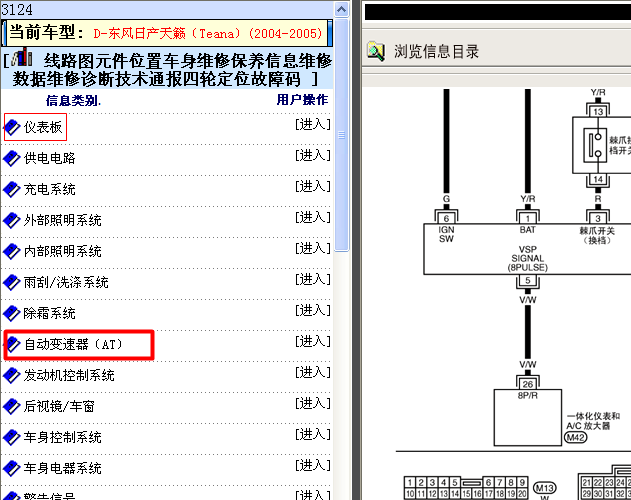Viewport: 631px width, 500px height.
Task: Select the 自动变速器（AT） category text
Action: click(73, 344)
